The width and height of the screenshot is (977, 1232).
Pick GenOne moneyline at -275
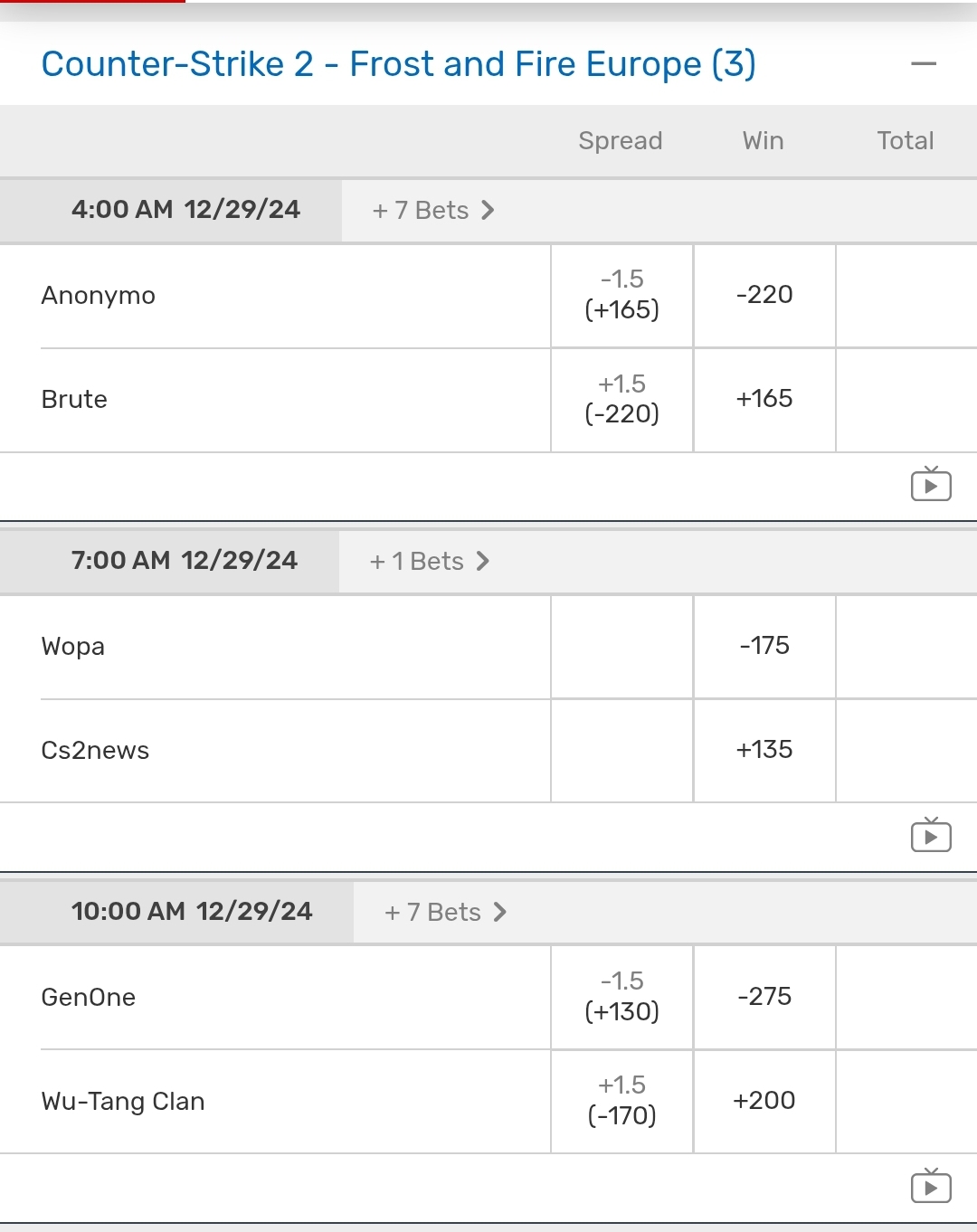764,997
